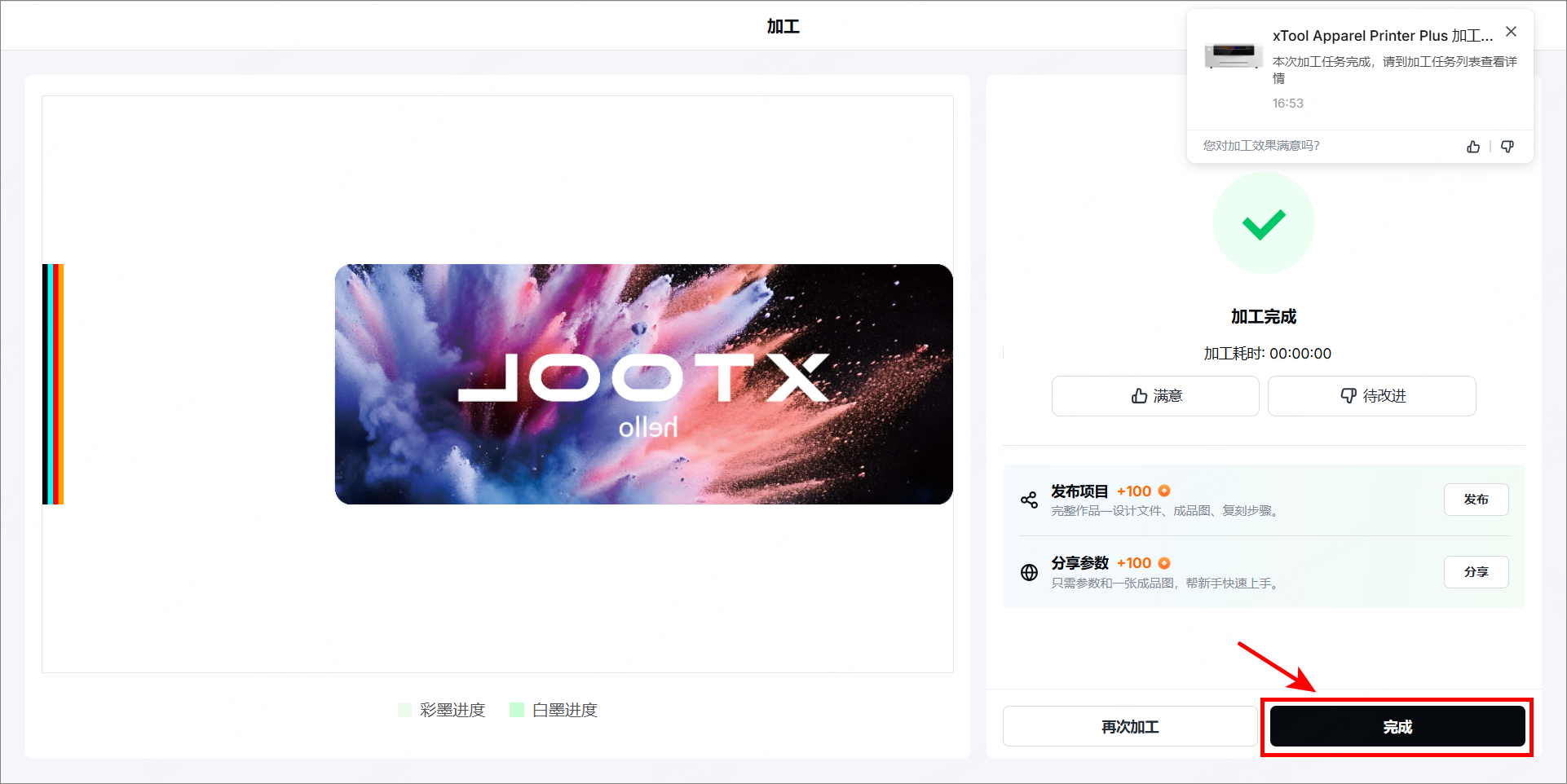Click 再次加工 to process again

pyautogui.click(x=1130, y=726)
